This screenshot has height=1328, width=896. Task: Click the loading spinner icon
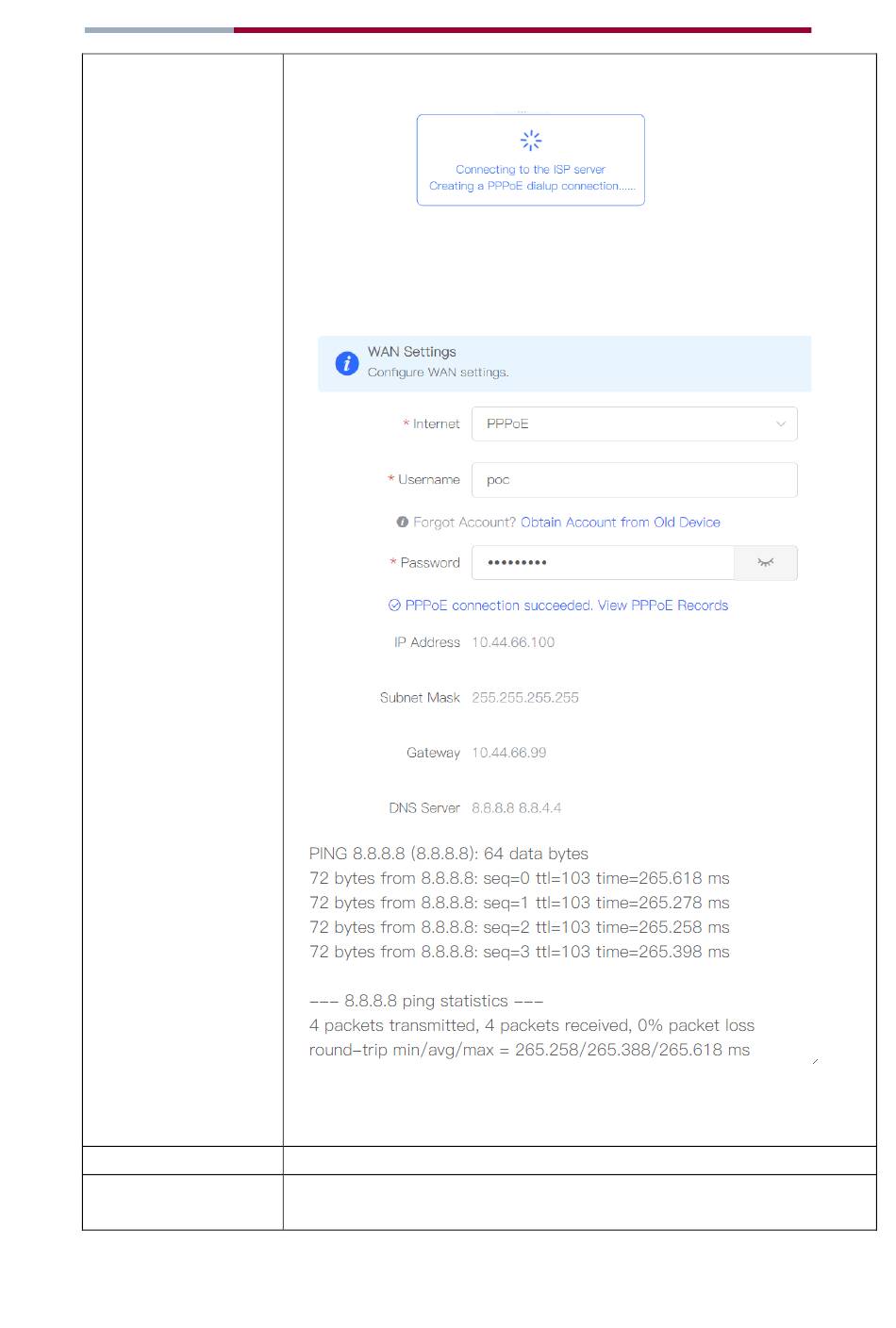point(531,141)
